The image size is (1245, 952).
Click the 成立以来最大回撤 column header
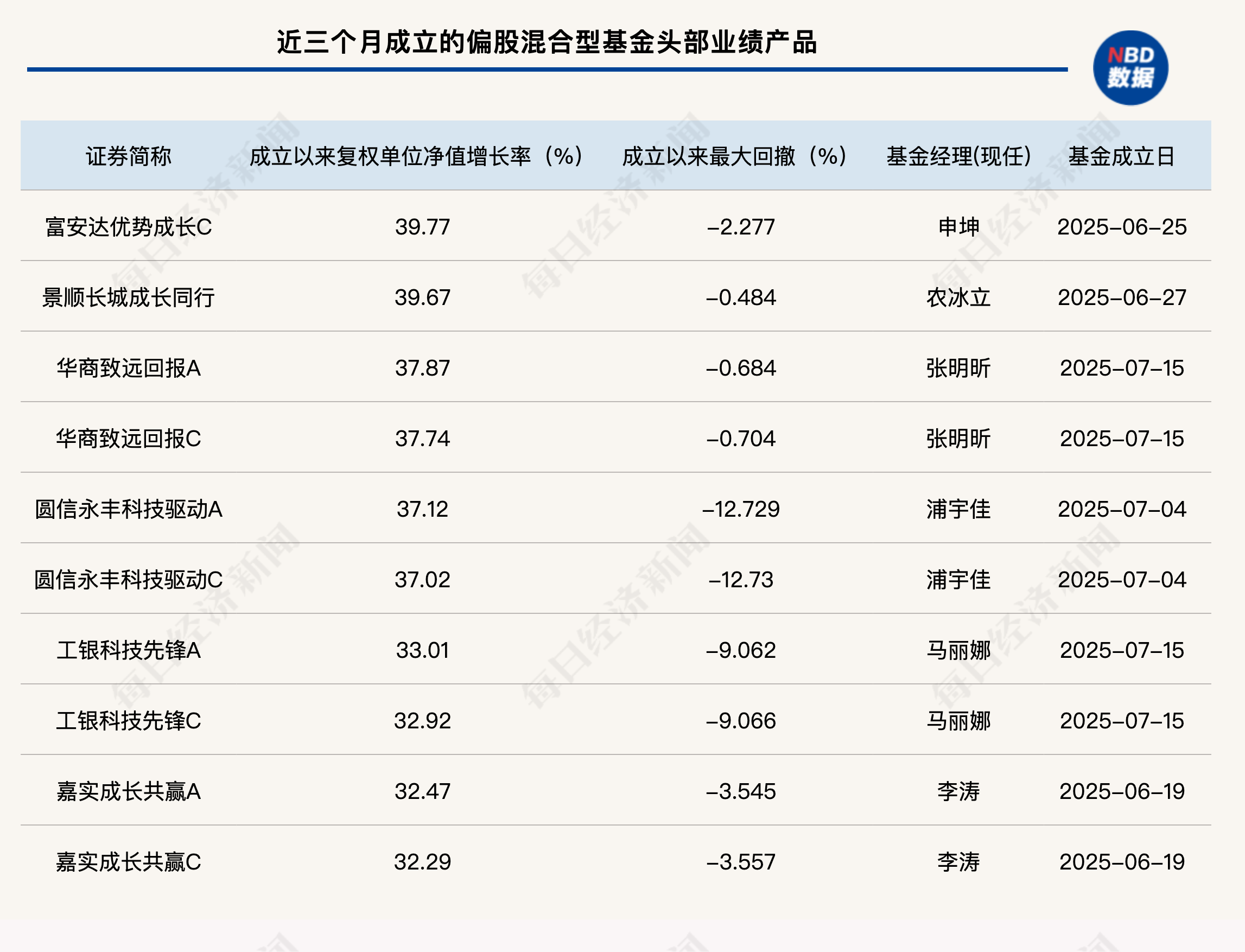pos(735,156)
